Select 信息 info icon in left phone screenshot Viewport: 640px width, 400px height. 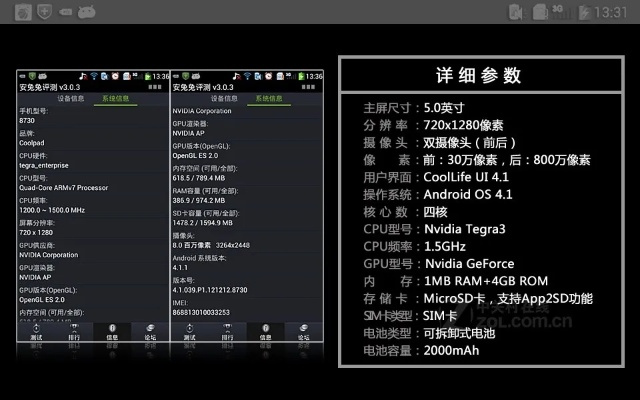click(x=112, y=332)
